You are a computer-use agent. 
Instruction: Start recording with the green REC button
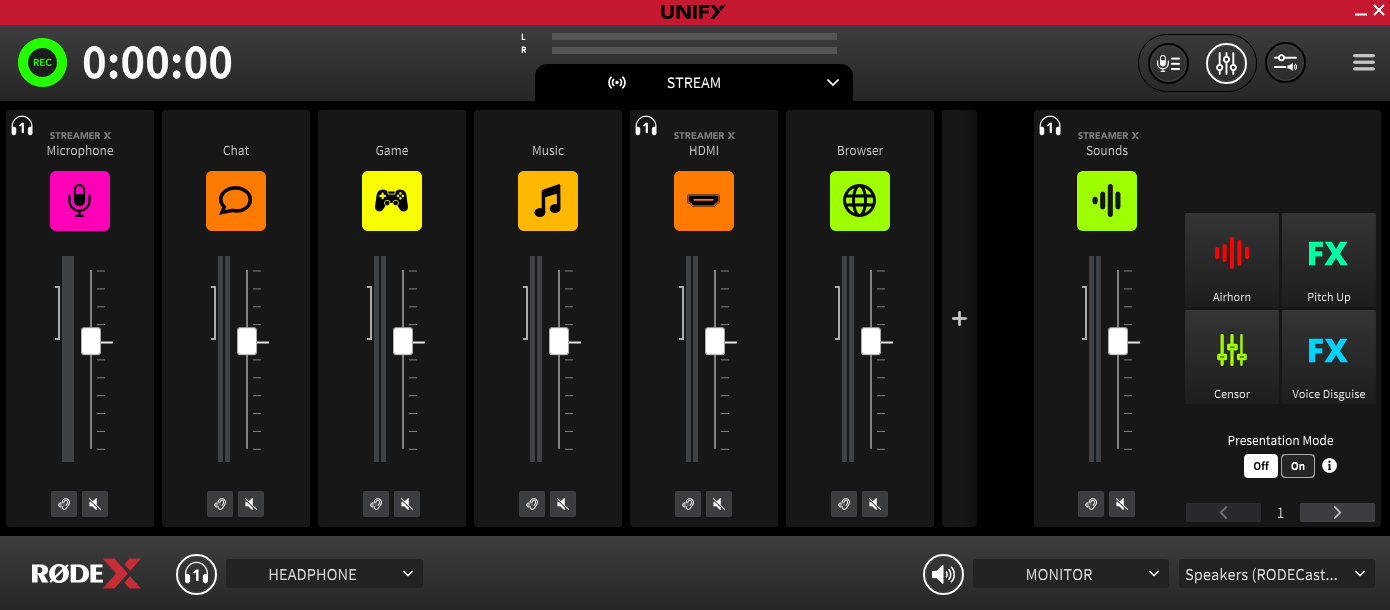click(x=42, y=63)
